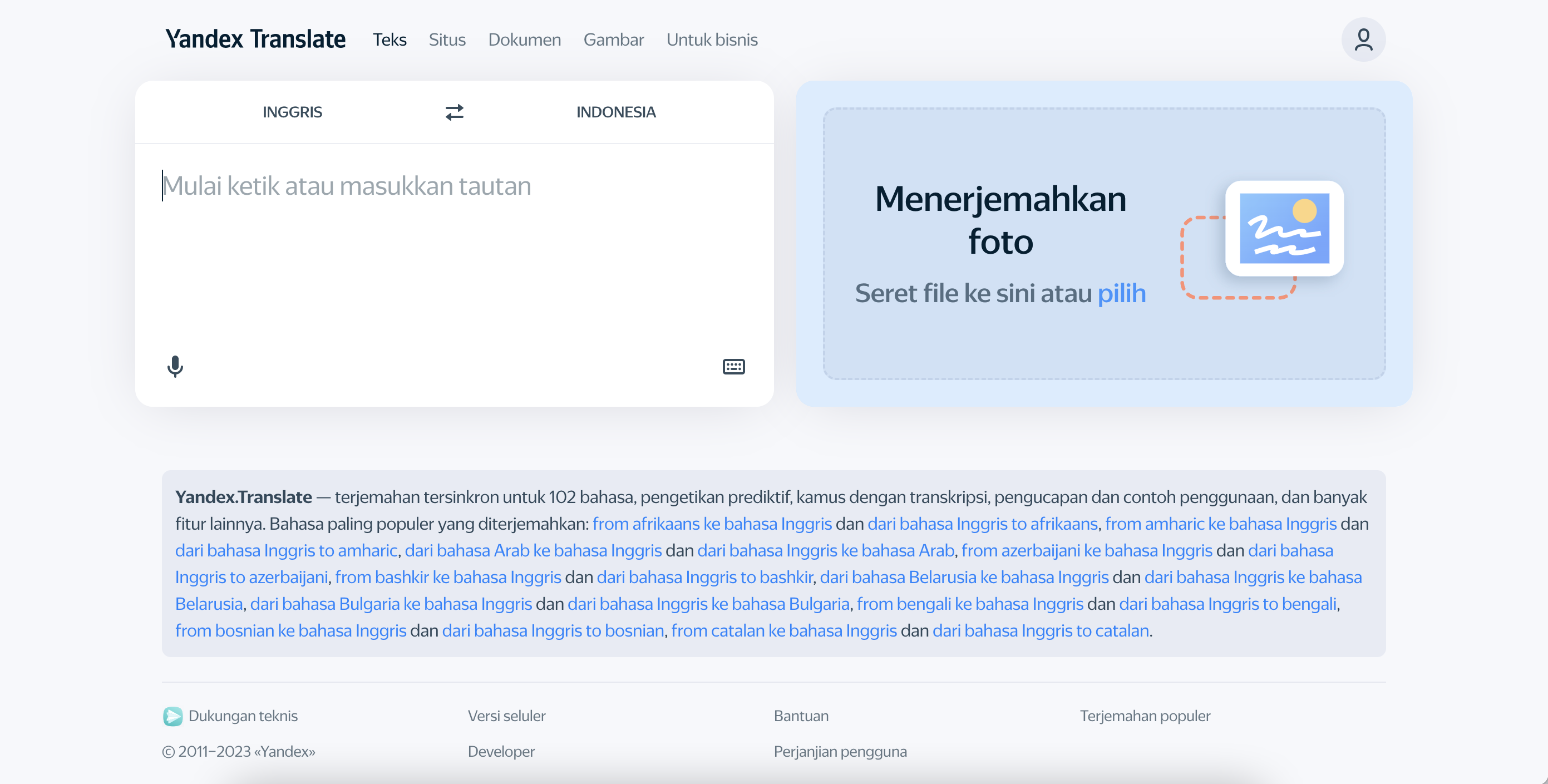Image resolution: width=1548 pixels, height=784 pixels.
Task: Open the Perjanjian pengguna link
Action: pyautogui.click(x=840, y=751)
